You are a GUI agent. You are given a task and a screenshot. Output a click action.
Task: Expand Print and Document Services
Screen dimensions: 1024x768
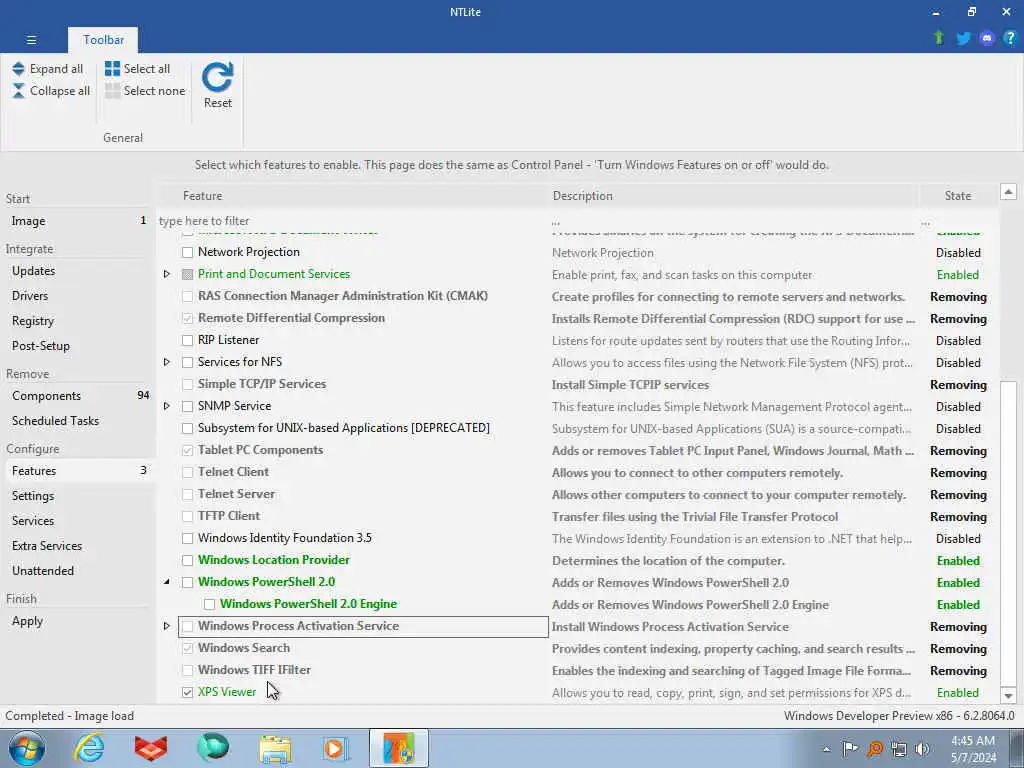pos(167,274)
